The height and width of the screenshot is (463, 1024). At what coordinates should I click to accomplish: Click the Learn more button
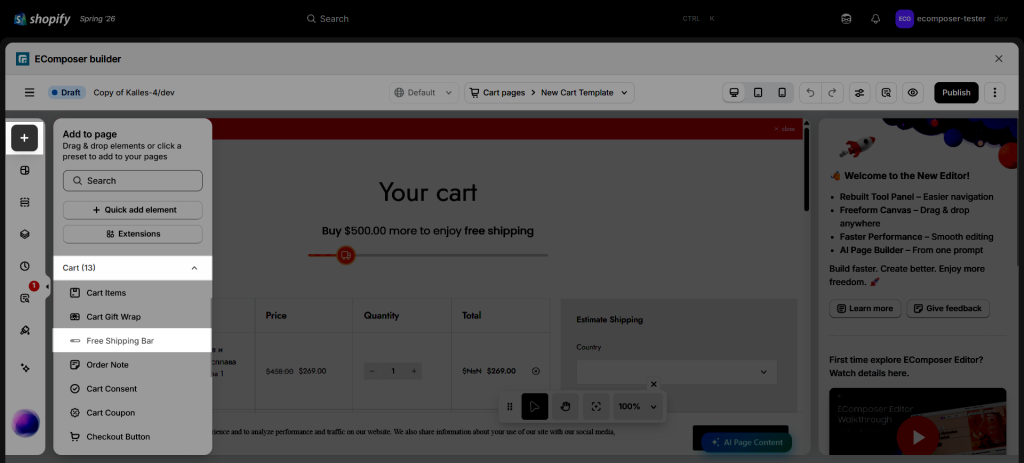click(x=865, y=308)
